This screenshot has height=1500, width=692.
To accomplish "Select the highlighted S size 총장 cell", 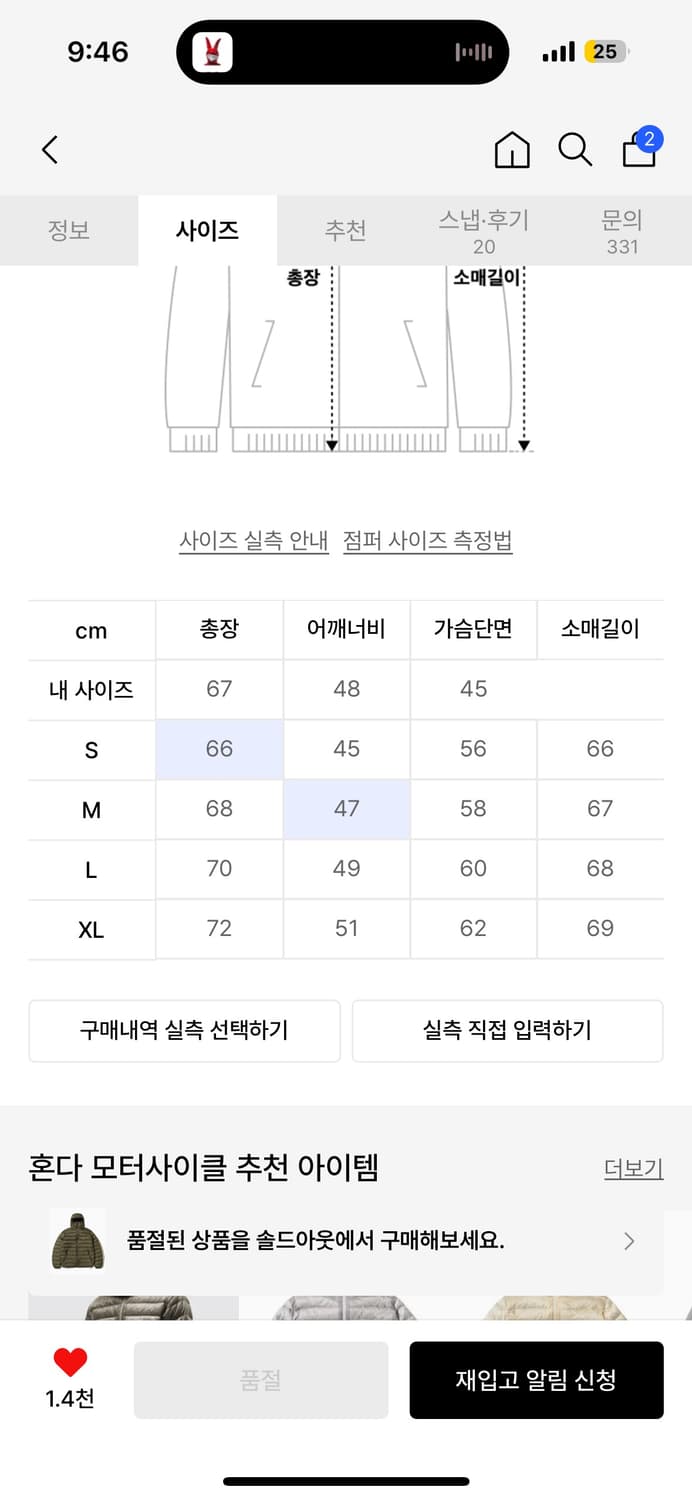I will click(218, 748).
